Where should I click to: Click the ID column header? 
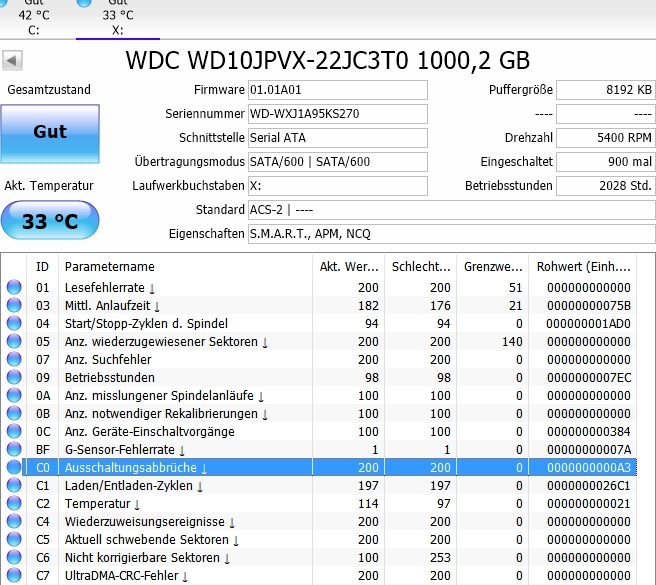(42, 267)
